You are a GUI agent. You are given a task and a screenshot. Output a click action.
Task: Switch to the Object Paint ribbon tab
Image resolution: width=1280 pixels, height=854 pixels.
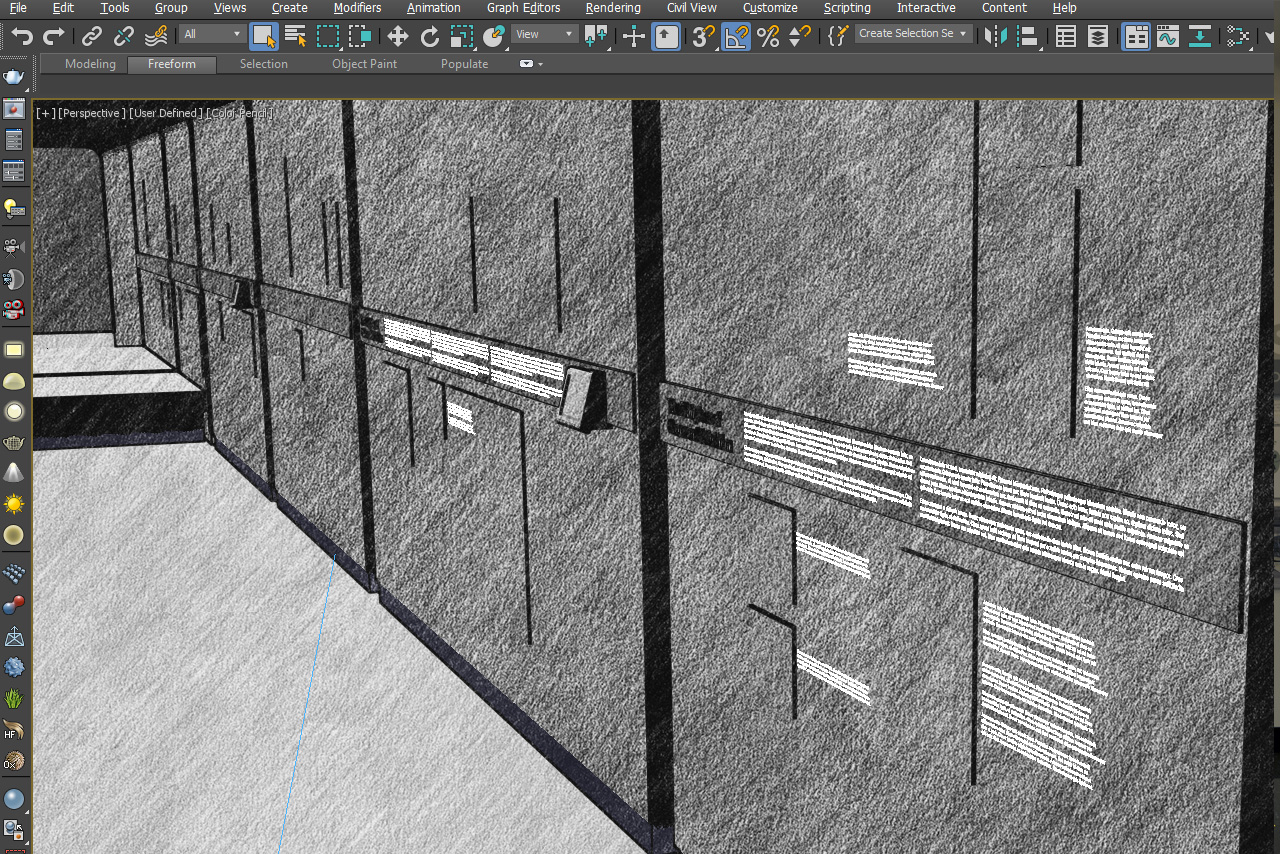(364, 64)
